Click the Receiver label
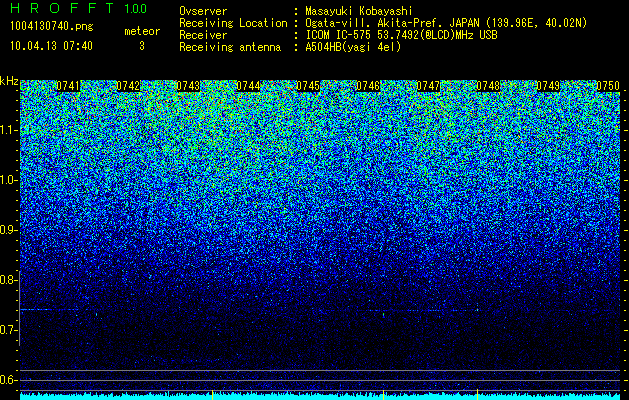Image resolution: width=629 pixels, height=400 pixels. point(203,35)
